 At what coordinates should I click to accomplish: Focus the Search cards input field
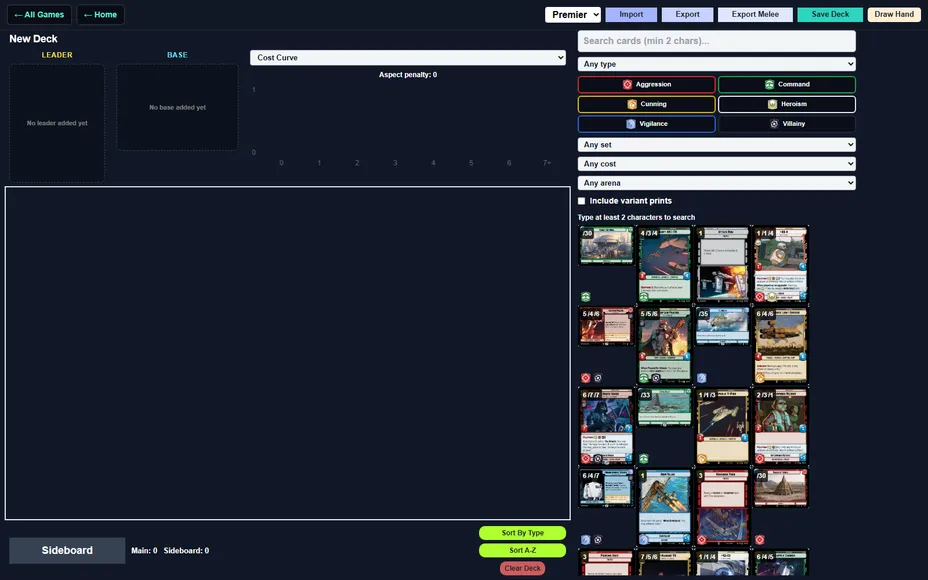point(717,41)
